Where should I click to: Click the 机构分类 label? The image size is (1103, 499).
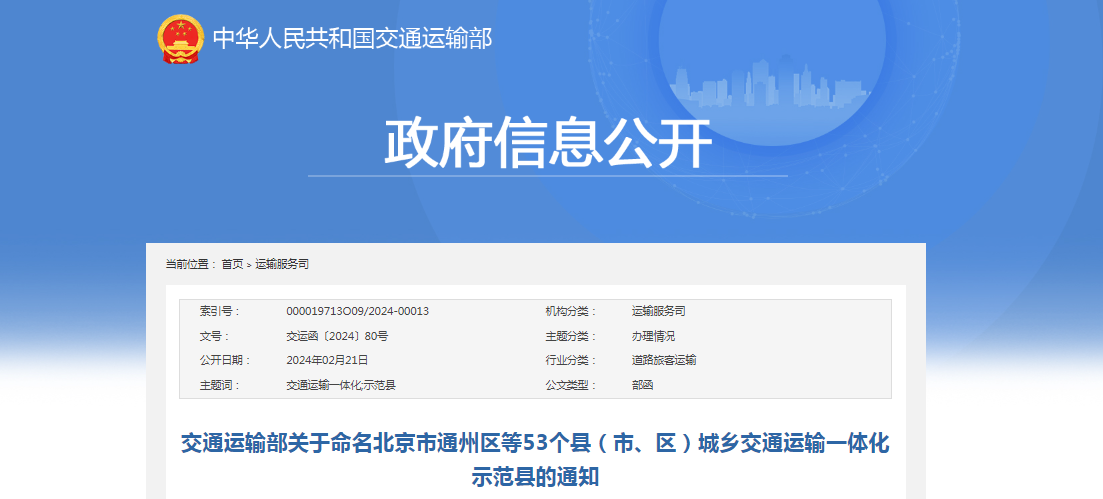[x=570, y=311]
